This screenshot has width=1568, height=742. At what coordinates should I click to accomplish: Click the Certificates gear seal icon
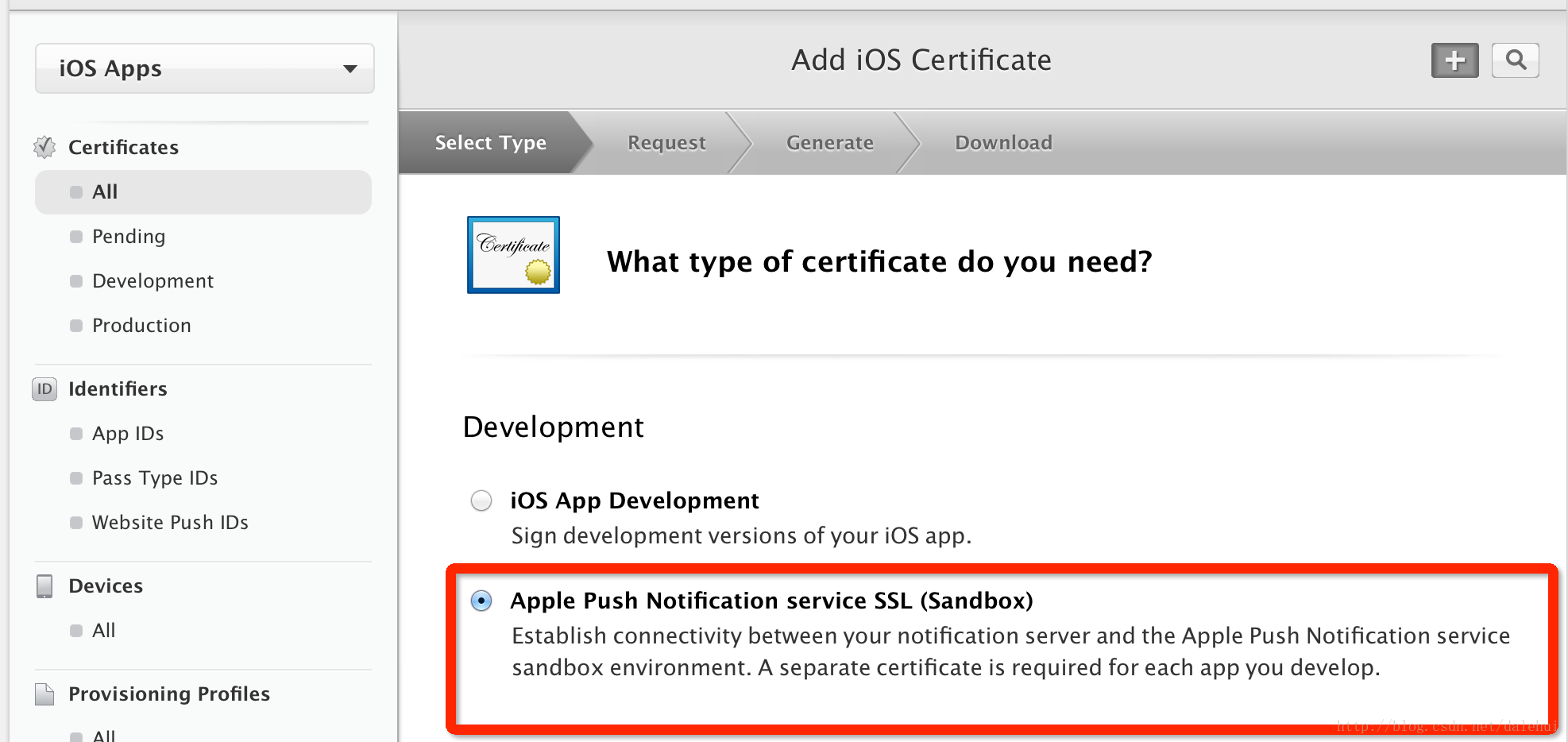coord(44,147)
